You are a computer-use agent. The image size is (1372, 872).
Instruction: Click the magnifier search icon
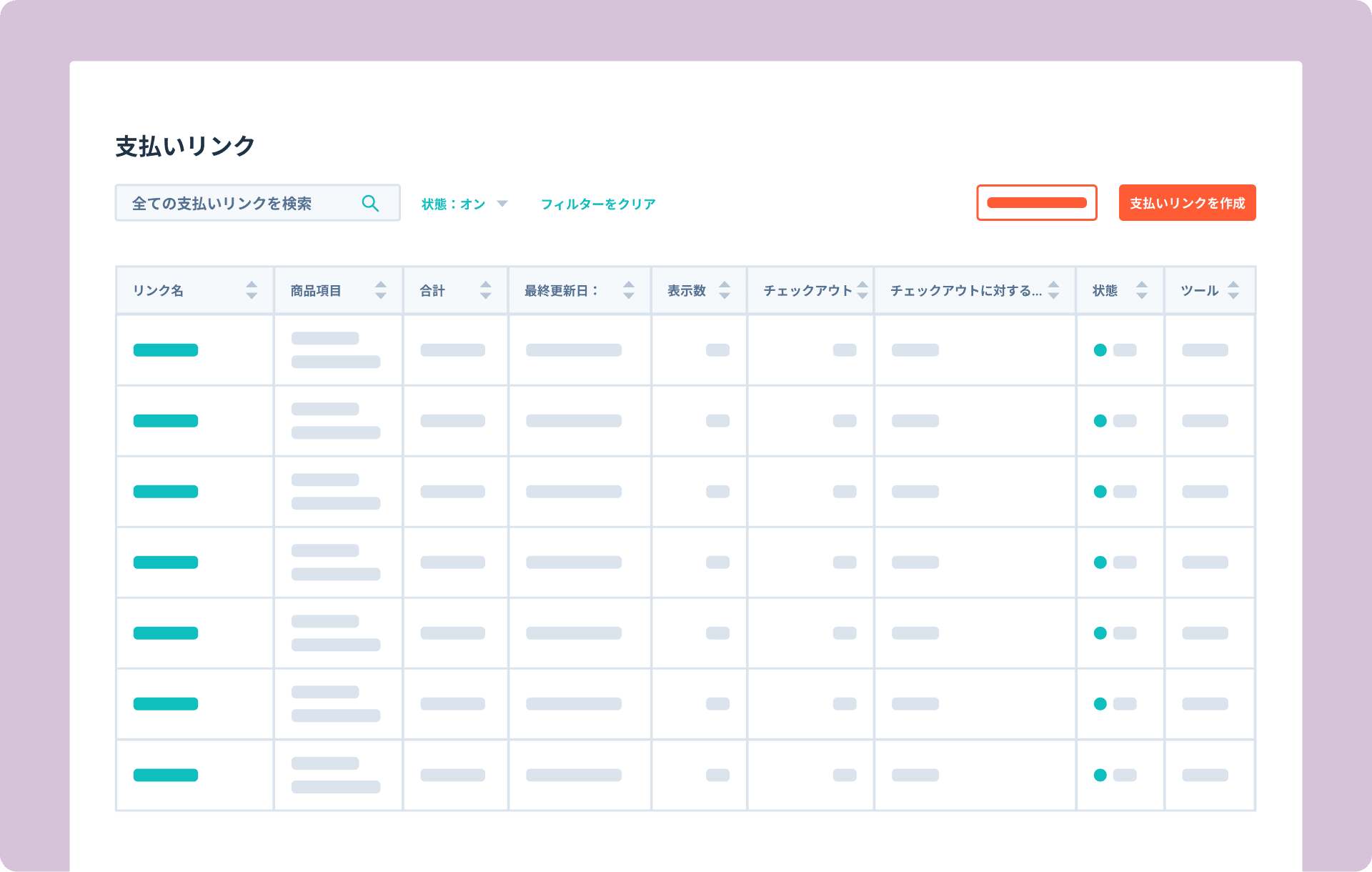370,204
